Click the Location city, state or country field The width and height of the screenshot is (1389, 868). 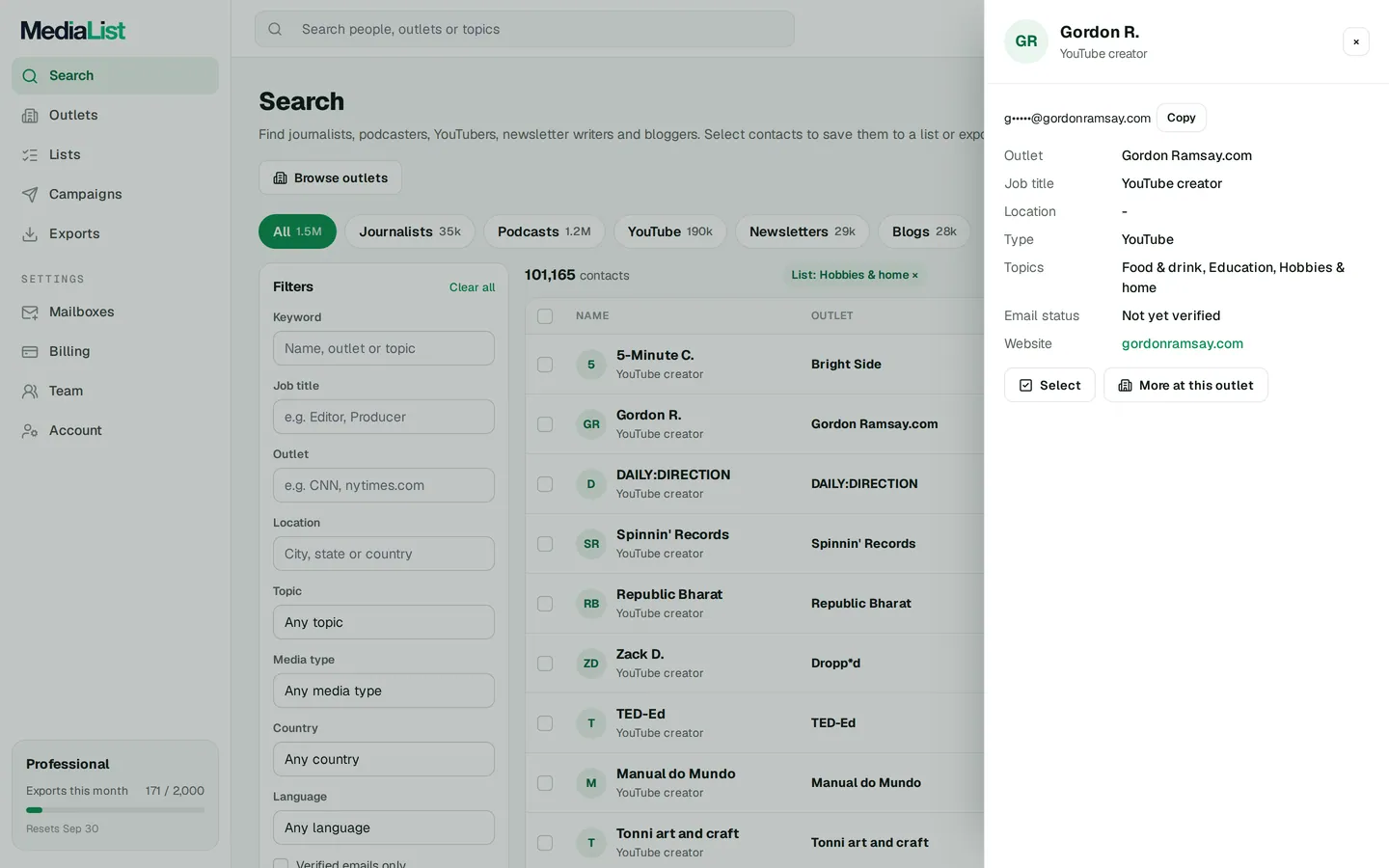[384, 554]
